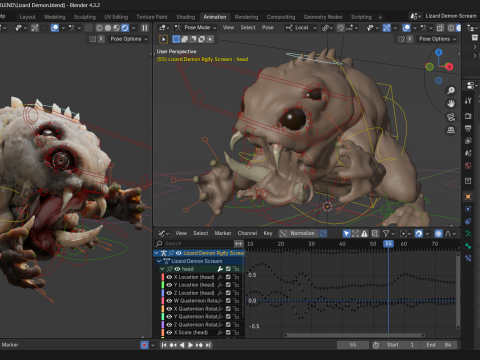Open the graph editor type dropdown

163,233
